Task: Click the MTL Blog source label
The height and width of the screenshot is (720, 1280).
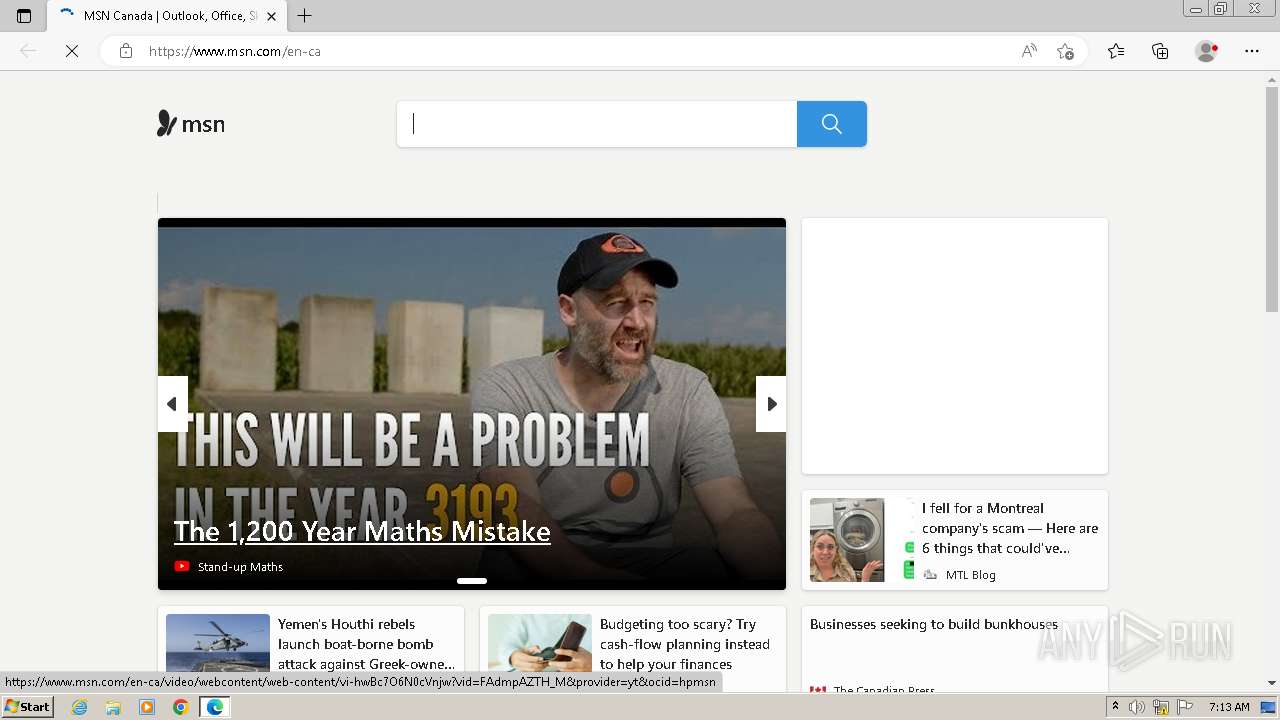Action: (970, 575)
